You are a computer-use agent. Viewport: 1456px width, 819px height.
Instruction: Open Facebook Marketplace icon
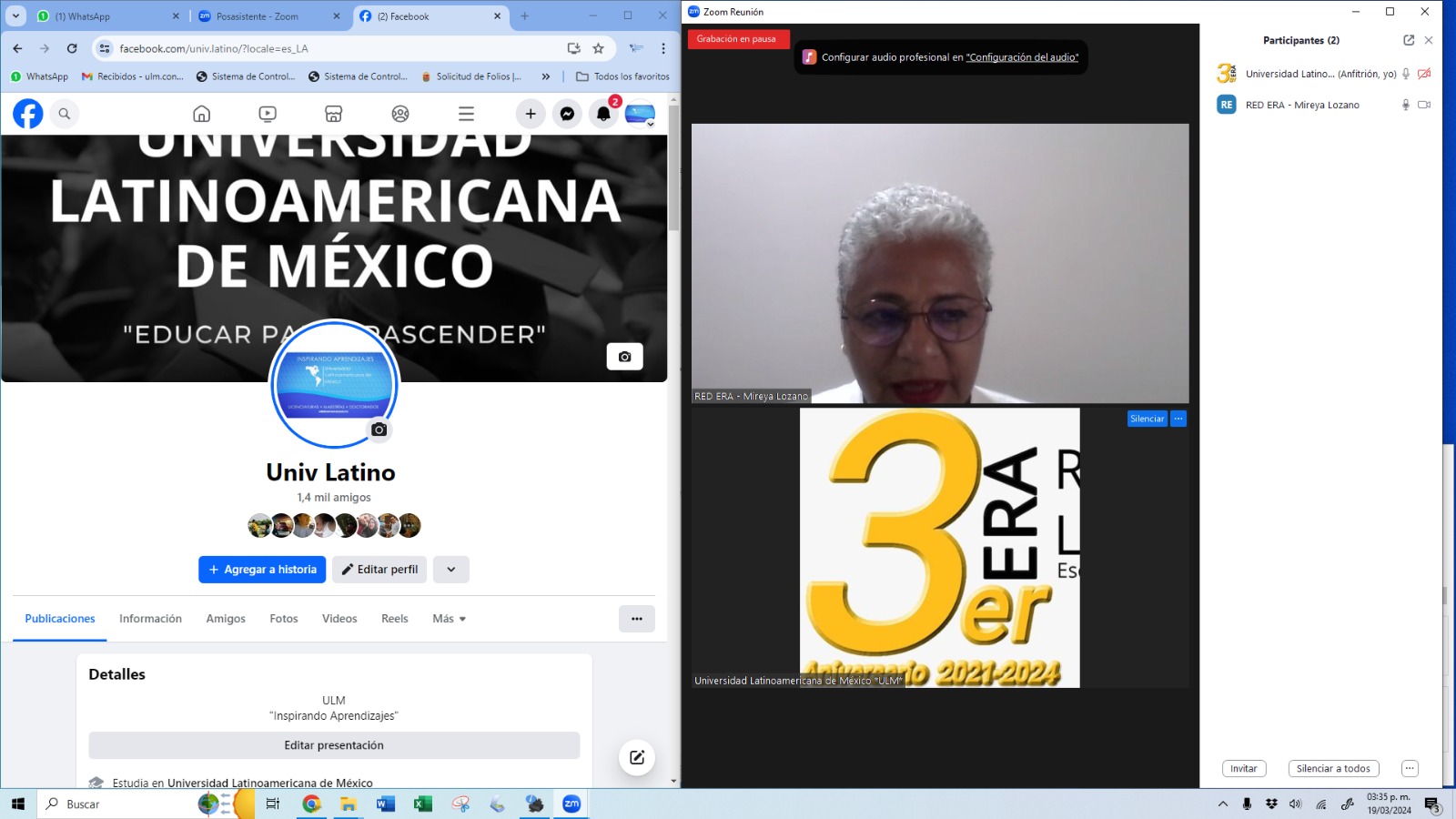334,114
